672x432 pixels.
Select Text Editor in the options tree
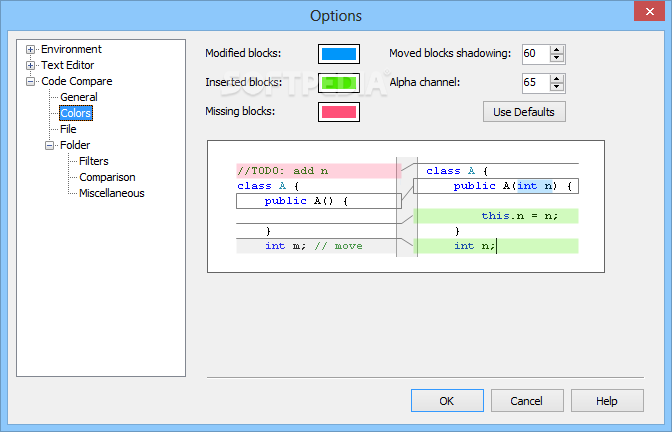click(x=67, y=65)
